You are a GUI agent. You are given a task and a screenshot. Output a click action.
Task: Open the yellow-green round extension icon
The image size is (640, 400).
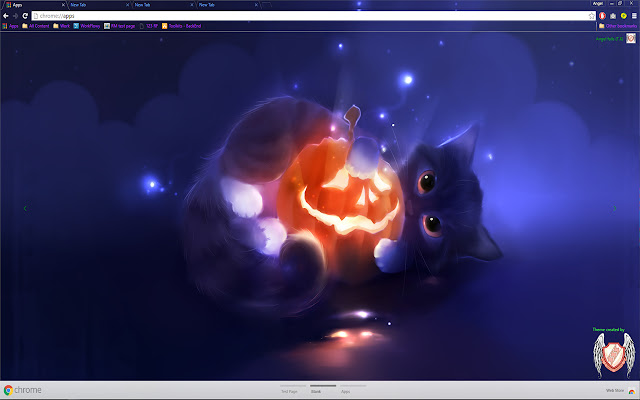624,16
